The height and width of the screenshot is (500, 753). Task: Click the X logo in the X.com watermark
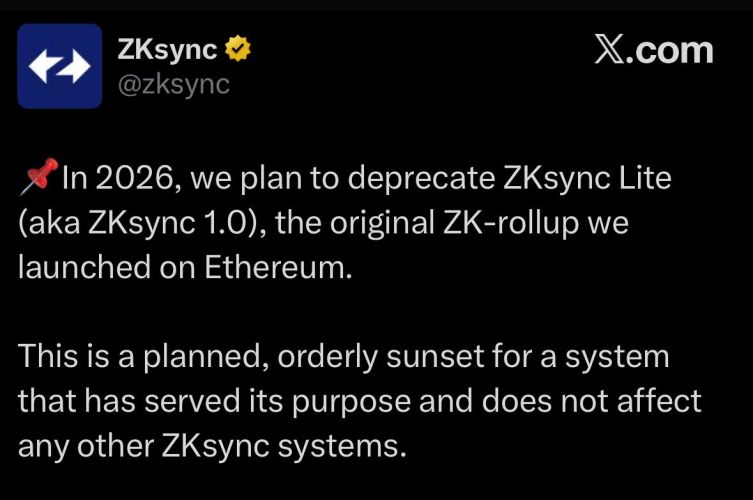(613, 50)
